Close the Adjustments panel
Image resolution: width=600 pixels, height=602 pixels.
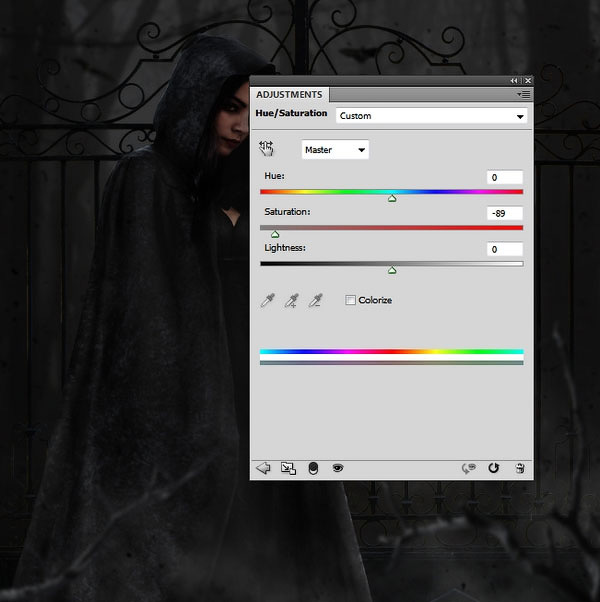point(528,80)
